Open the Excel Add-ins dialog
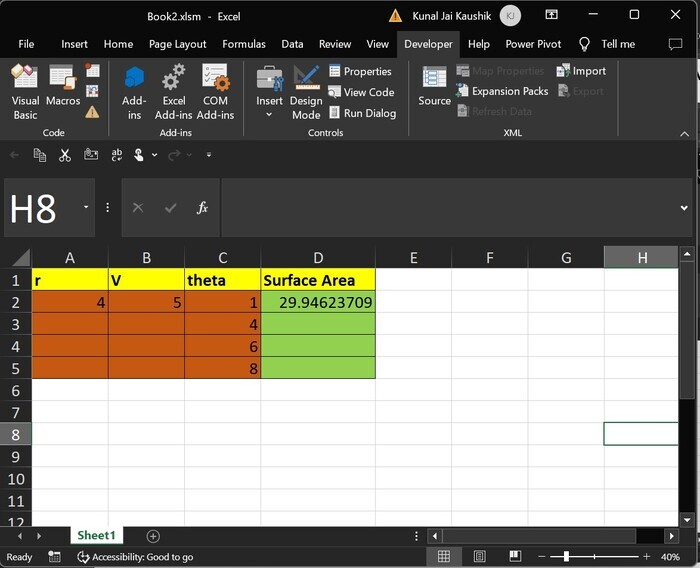This screenshot has width=700, height=568. (174, 90)
